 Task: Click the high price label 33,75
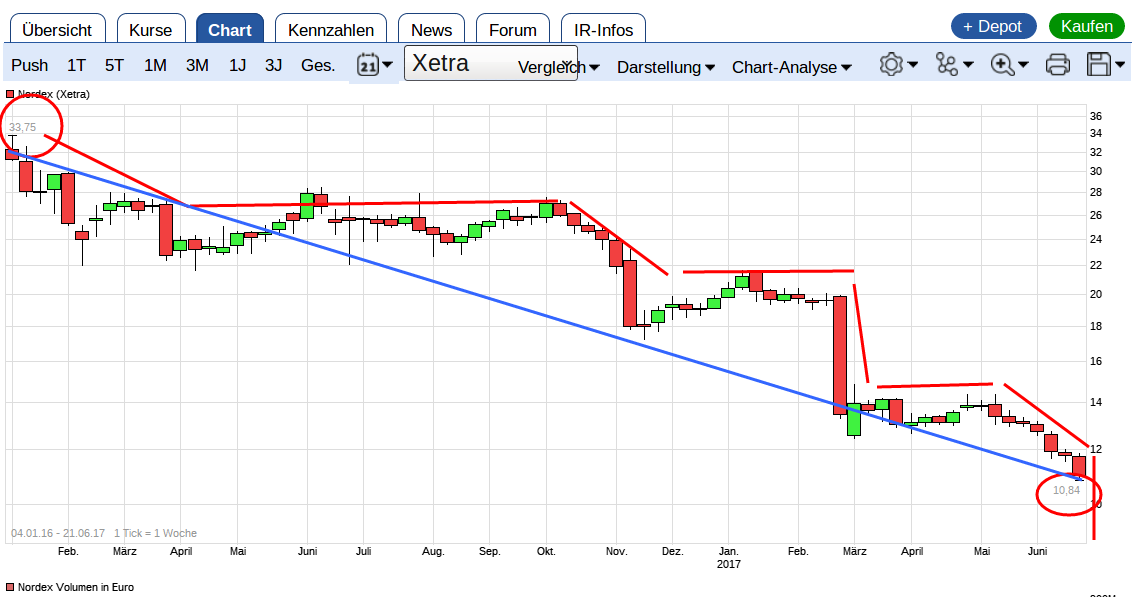pos(23,127)
